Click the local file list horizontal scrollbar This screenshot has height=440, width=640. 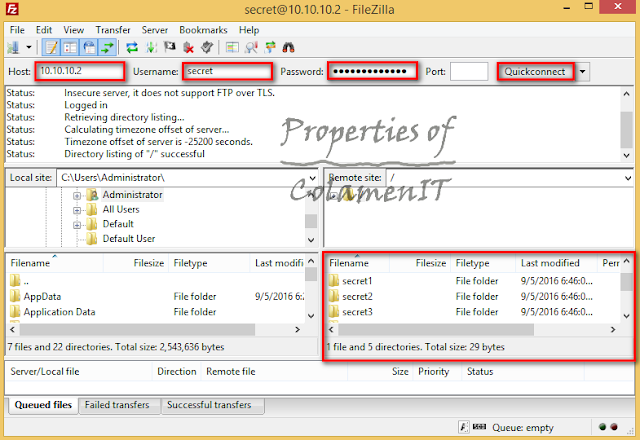coord(137,329)
